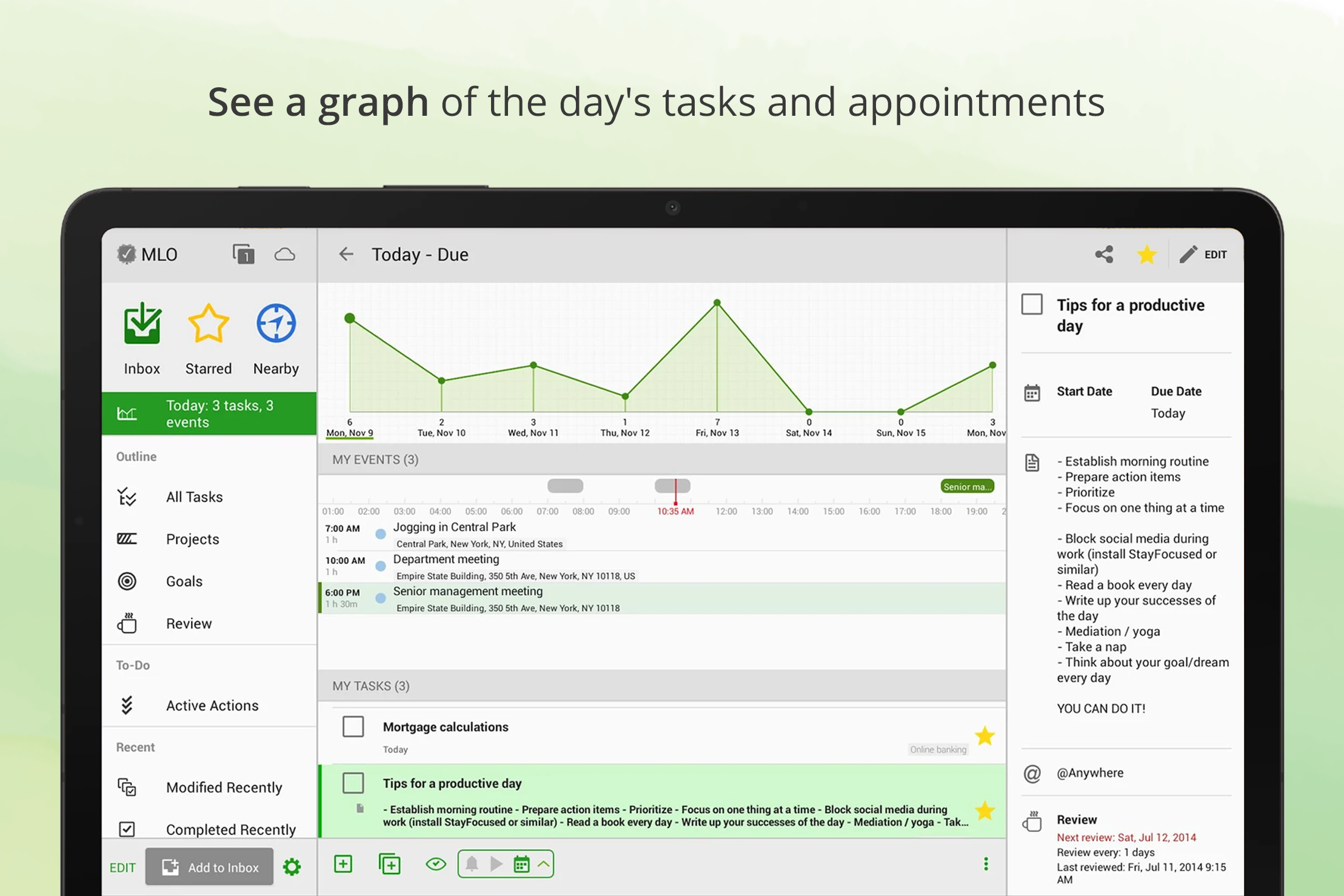Click the Fri, Nov 13 graph point

[717, 303]
